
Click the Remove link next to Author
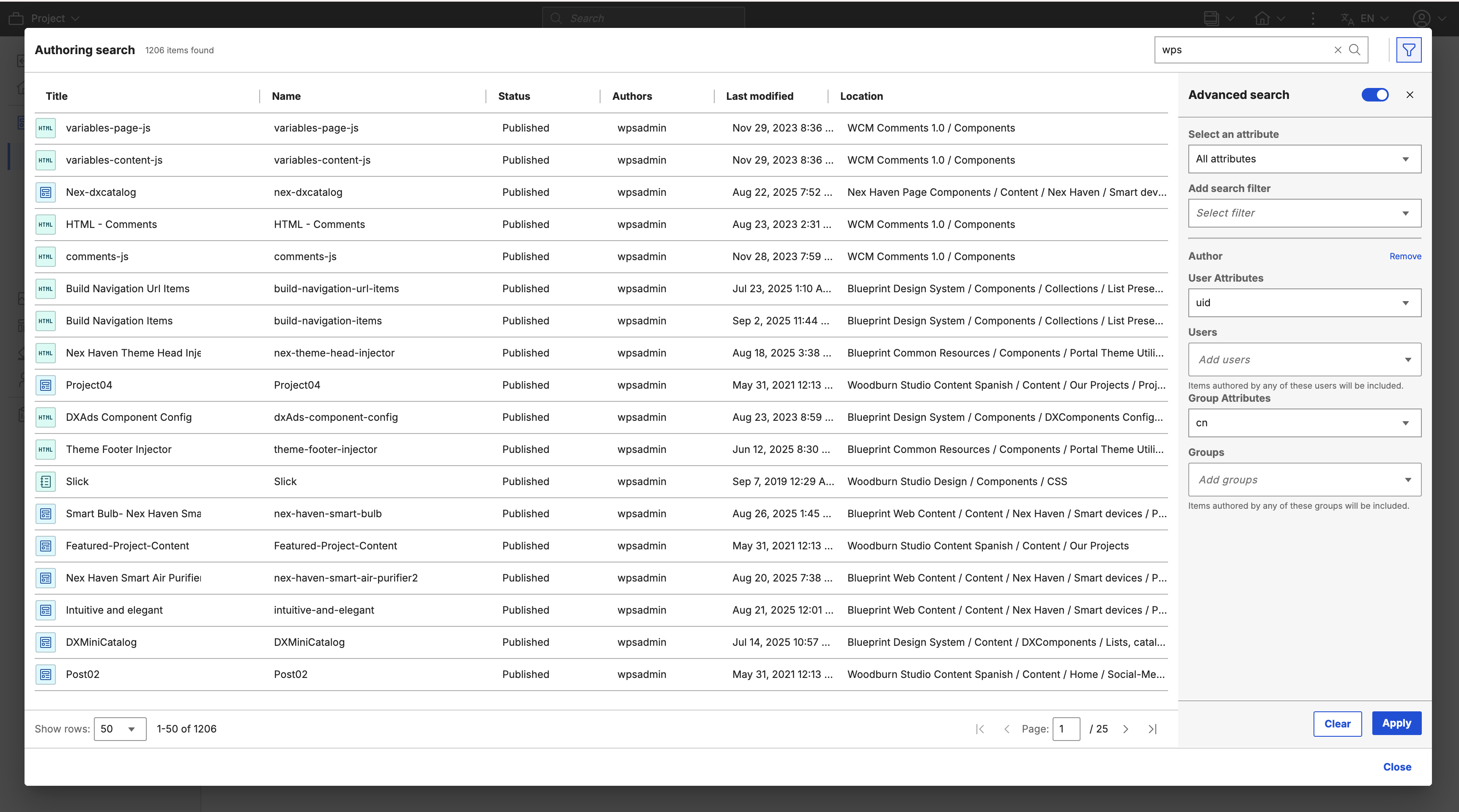(1404, 257)
